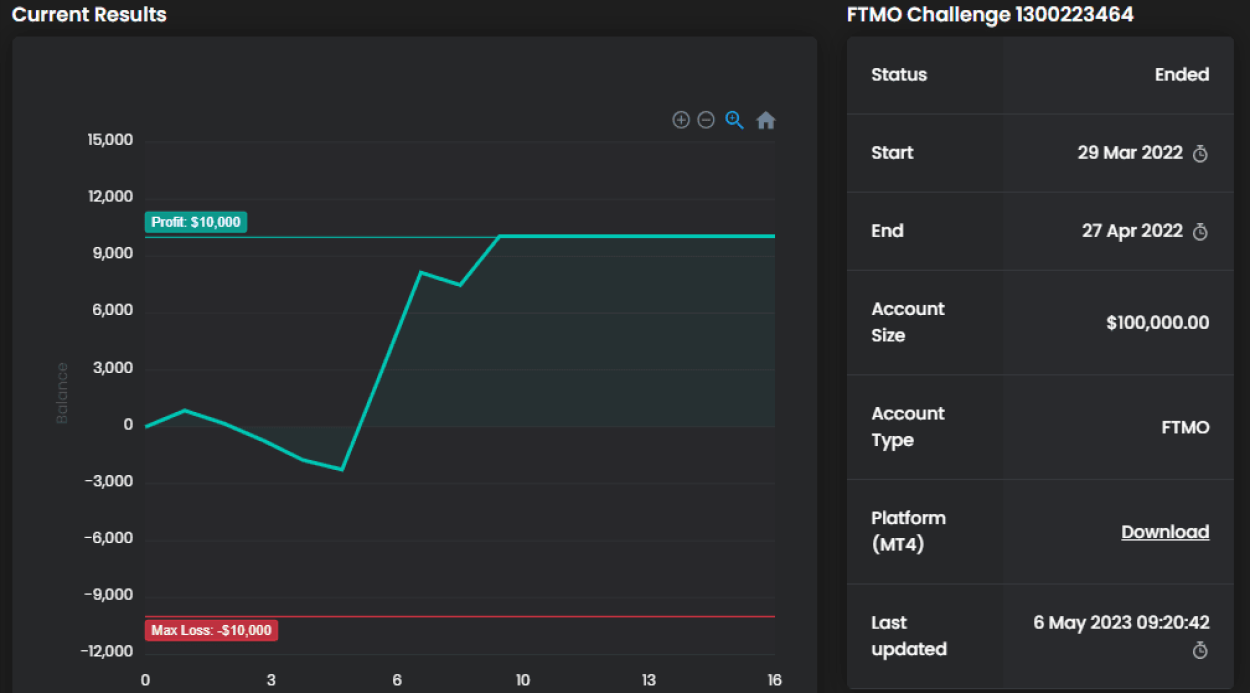Activate the selection zoom magnifier tool
Image resolution: width=1250 pixels, height=693 pixels.
pos(735,120)
